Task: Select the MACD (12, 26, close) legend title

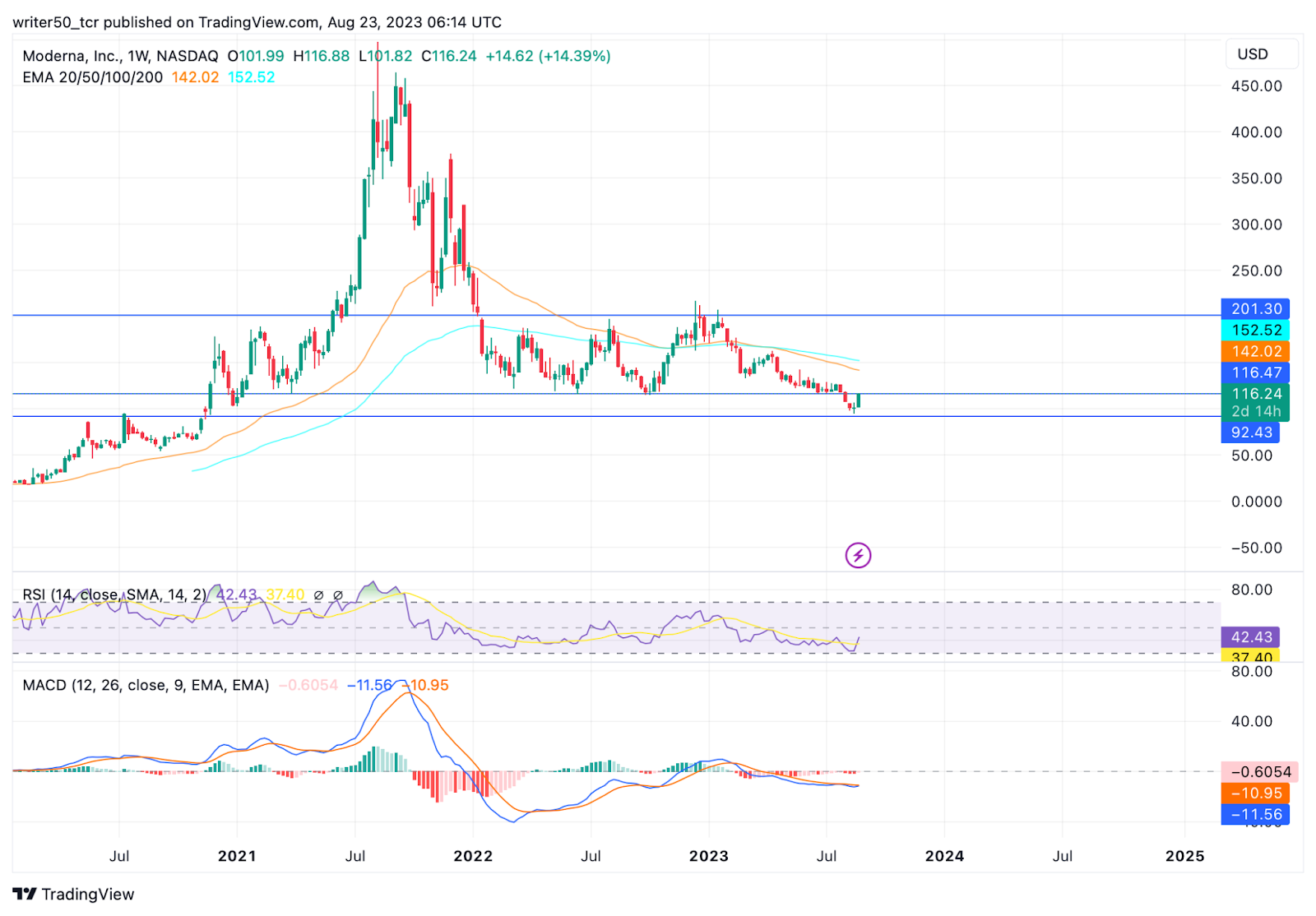Action: 146,685
